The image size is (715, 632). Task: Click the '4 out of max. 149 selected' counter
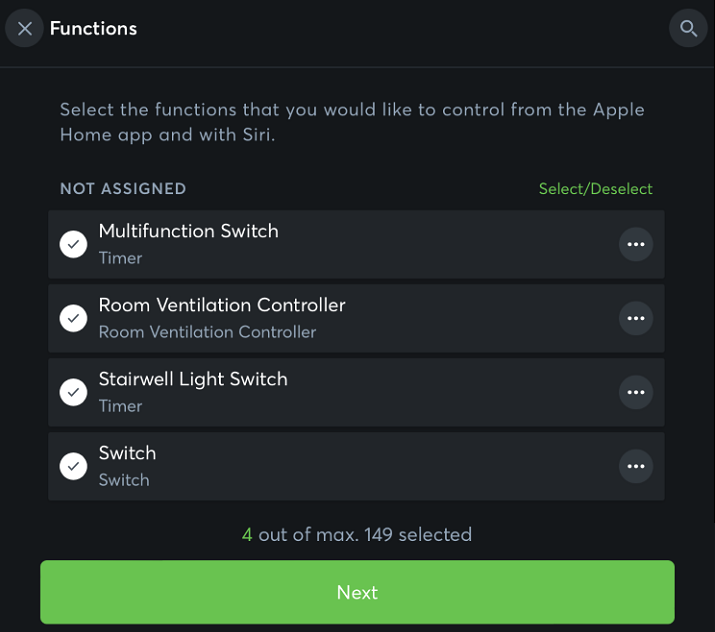357,535
